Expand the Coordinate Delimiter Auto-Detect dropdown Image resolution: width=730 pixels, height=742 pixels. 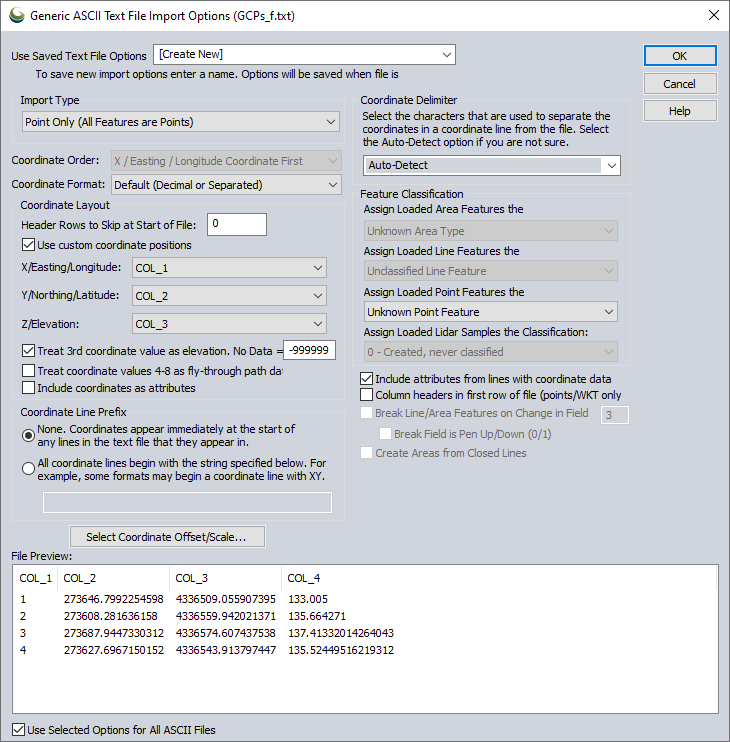pyautogui.click(x=492, y=165)
